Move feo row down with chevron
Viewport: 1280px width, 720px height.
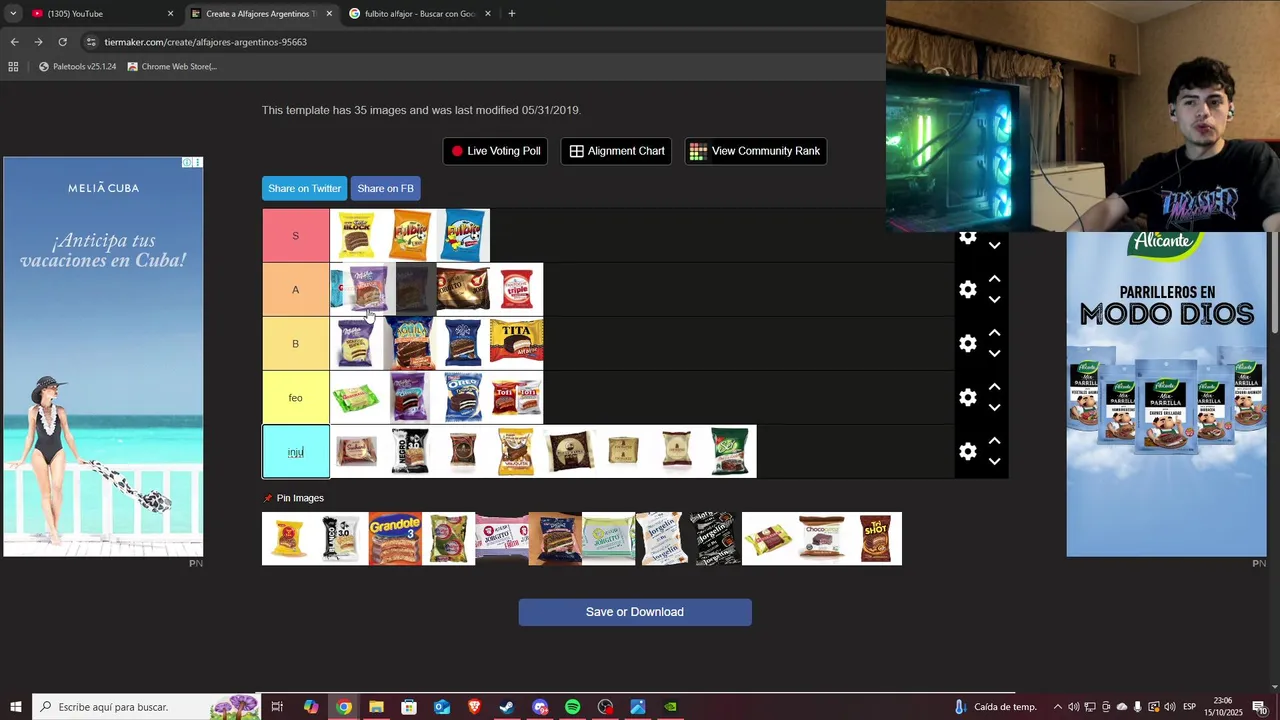pyautogui.click(x=994, y=407)
